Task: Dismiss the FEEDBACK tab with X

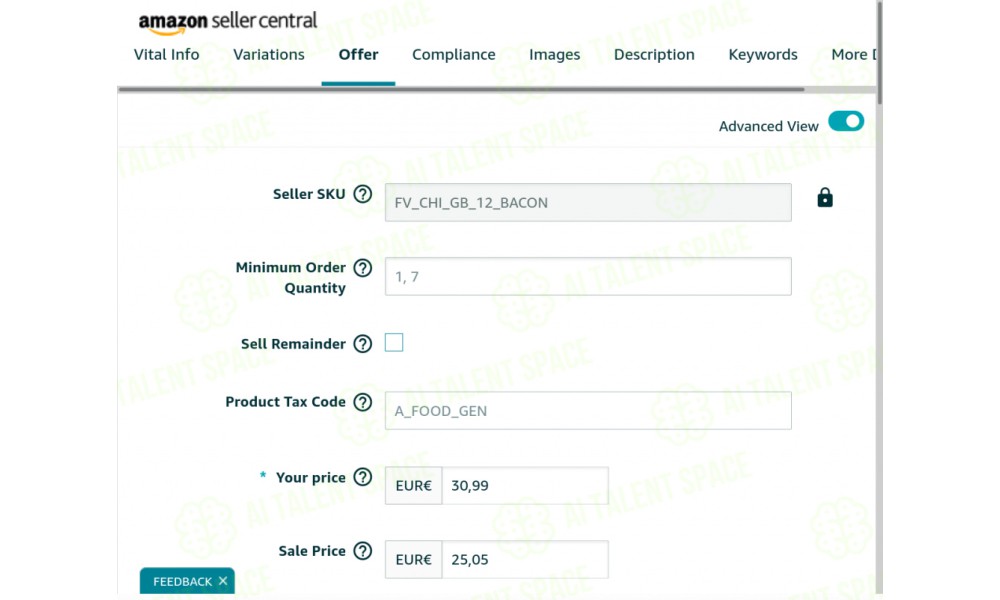Action: tap(222, 581)
